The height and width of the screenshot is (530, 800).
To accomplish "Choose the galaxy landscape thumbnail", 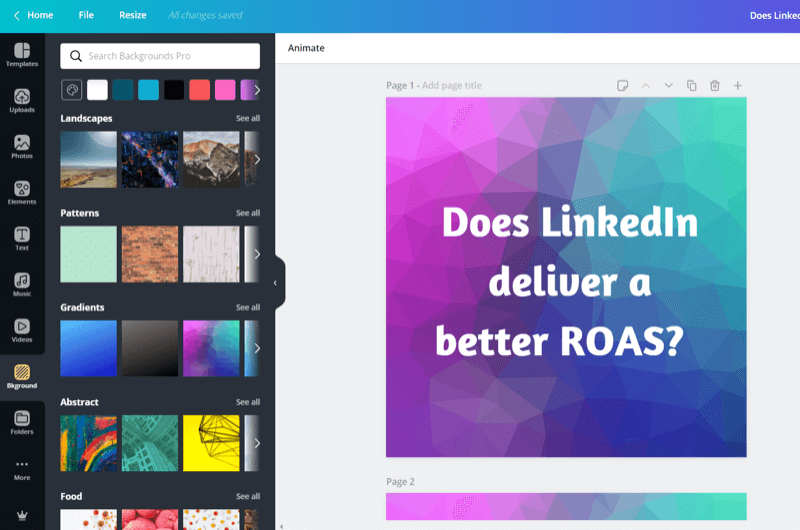I will tap(150, 160).
